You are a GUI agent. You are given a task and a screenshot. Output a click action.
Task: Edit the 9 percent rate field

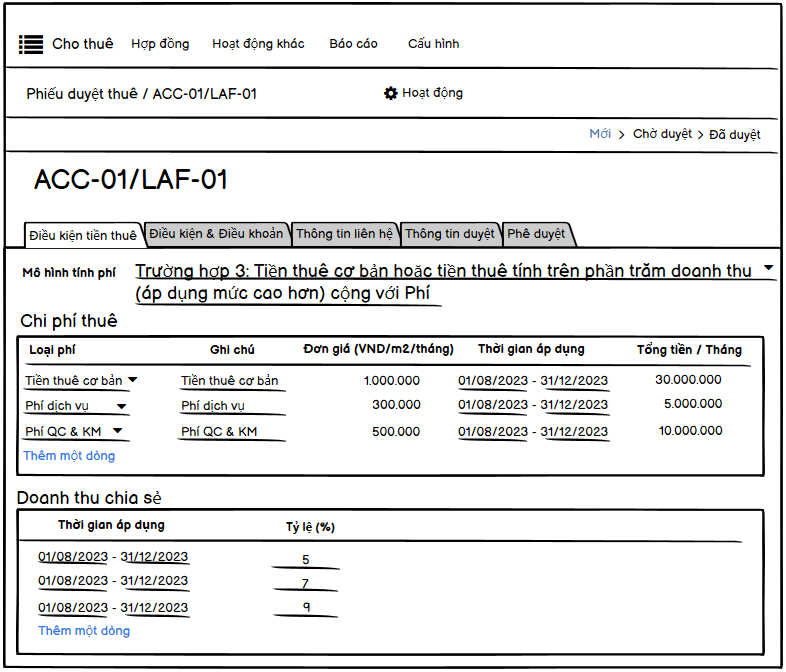(306, 607)
